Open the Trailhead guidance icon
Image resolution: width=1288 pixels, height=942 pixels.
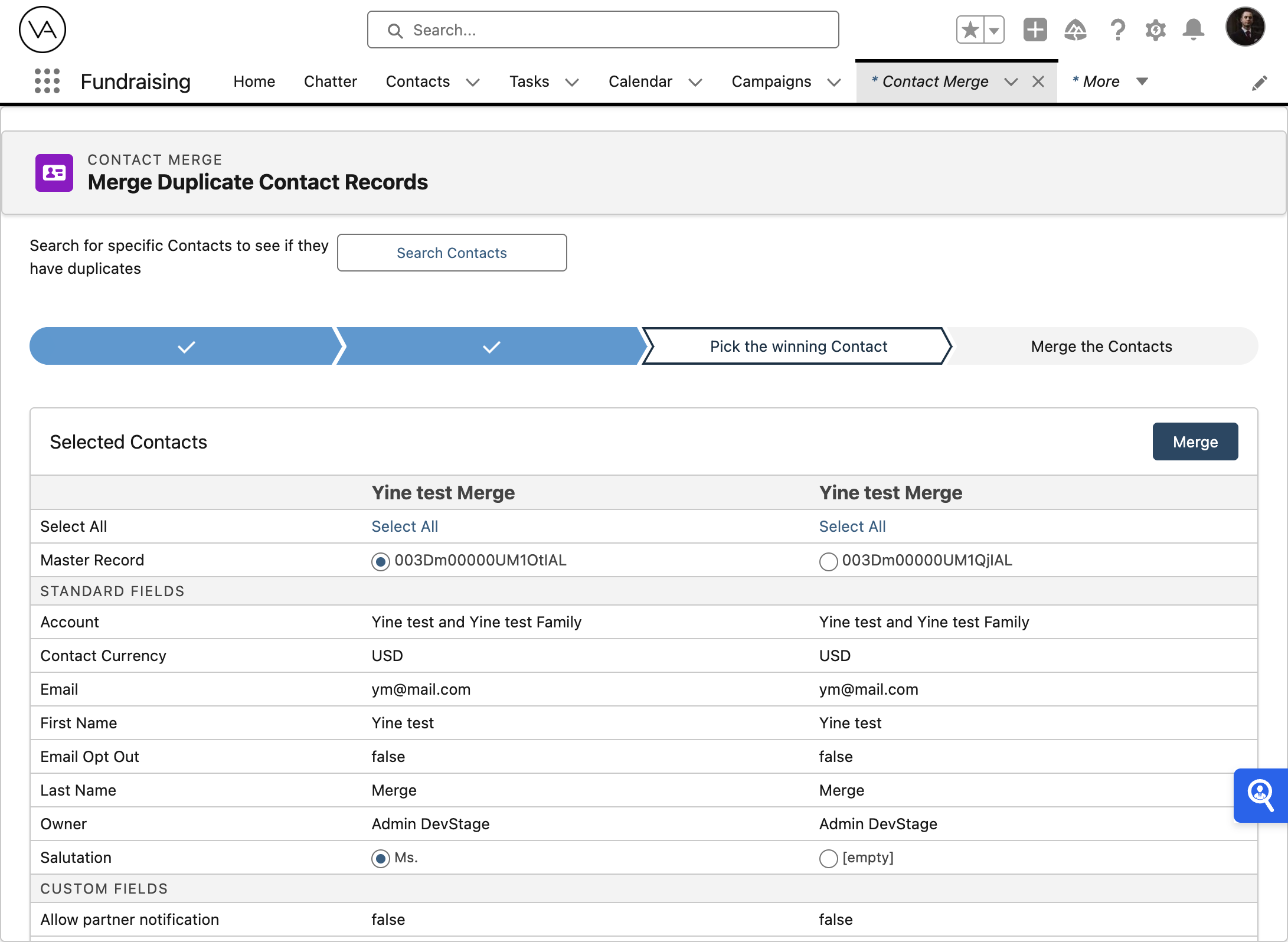coord(1075,30)
